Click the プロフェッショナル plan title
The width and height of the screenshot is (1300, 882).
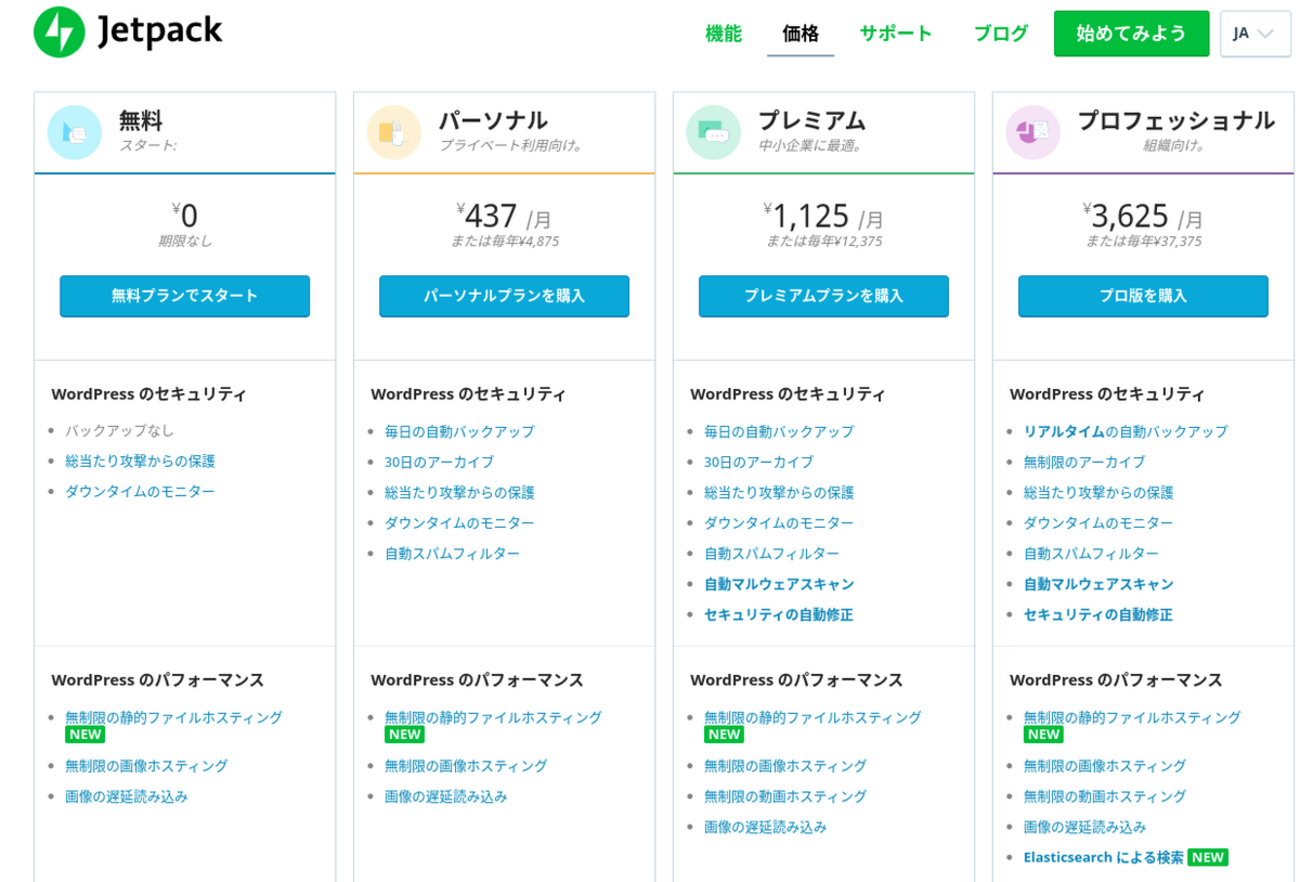tap(1175, 121)
